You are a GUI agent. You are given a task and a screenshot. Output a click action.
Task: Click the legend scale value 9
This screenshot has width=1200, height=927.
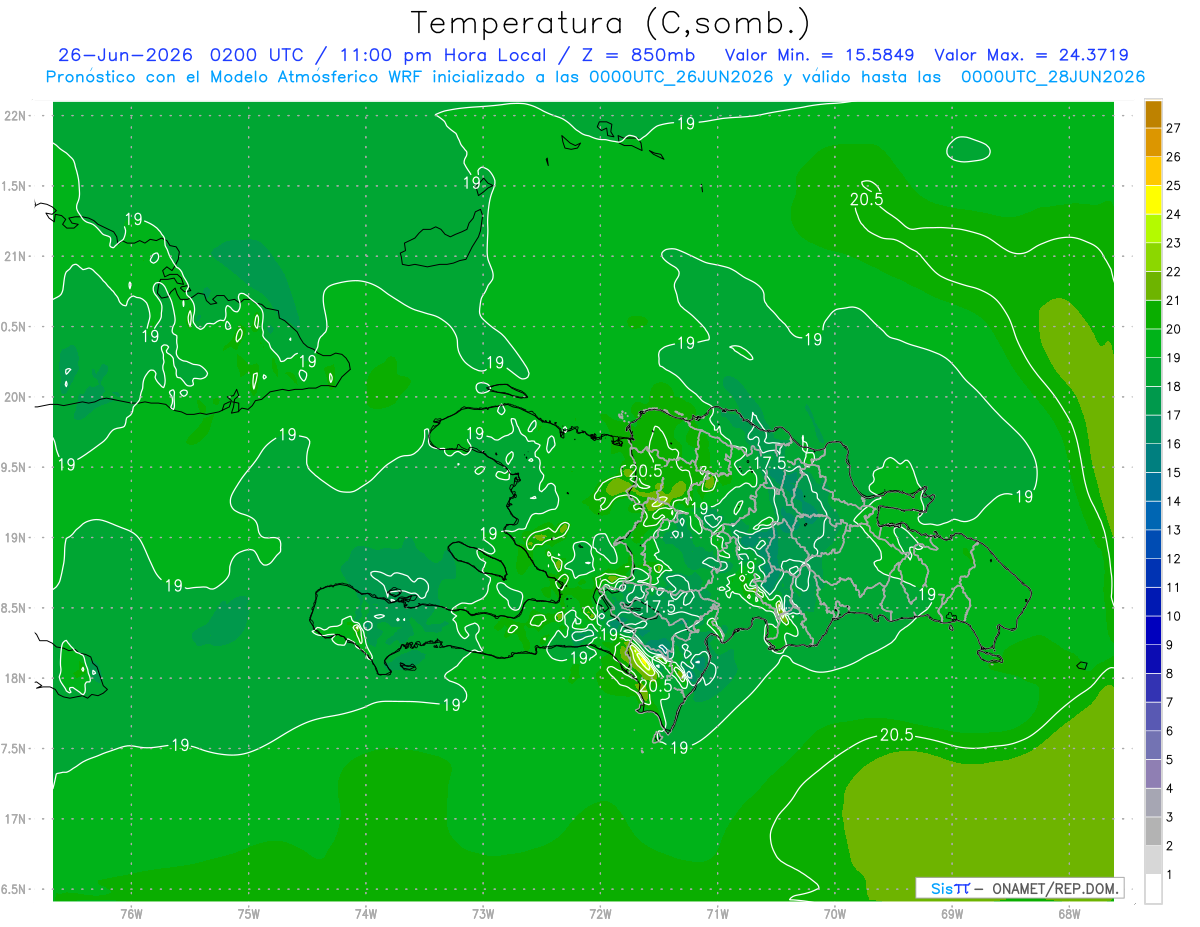[1170, 645]
